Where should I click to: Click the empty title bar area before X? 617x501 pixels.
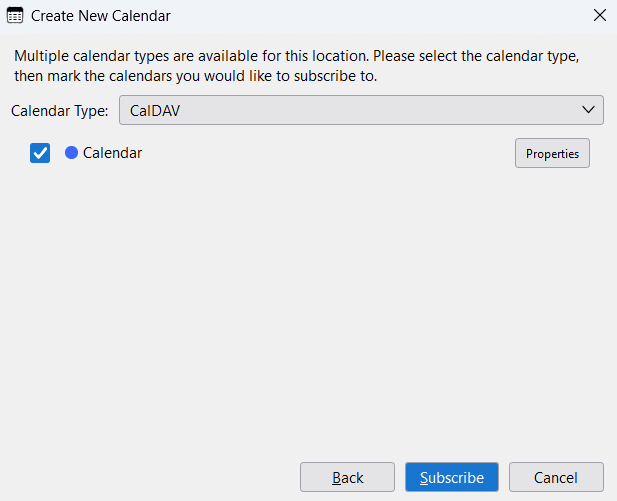pos(380,16)
